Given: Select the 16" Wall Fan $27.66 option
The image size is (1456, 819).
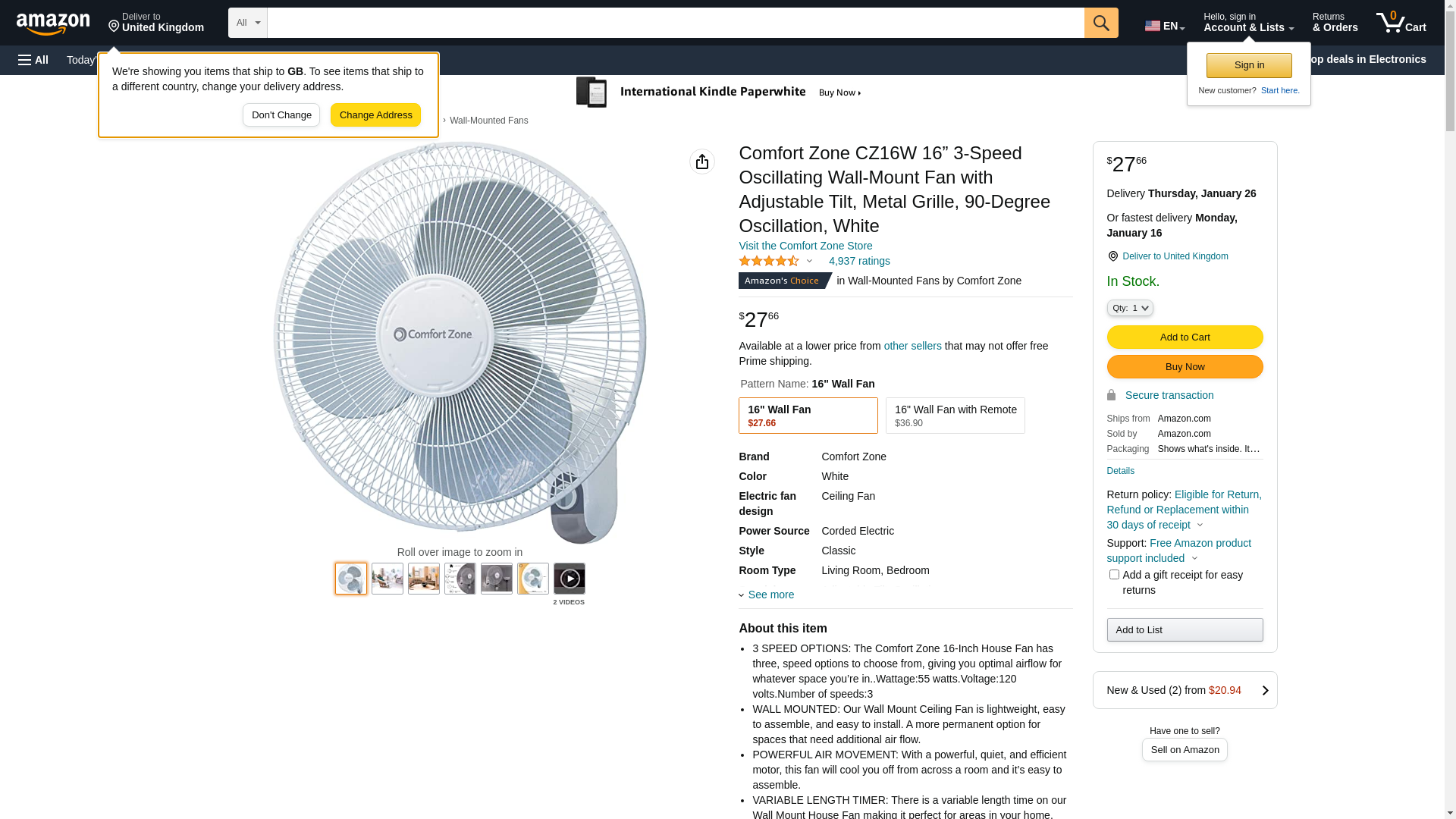Looking at the screenshot, I should 808,416.
